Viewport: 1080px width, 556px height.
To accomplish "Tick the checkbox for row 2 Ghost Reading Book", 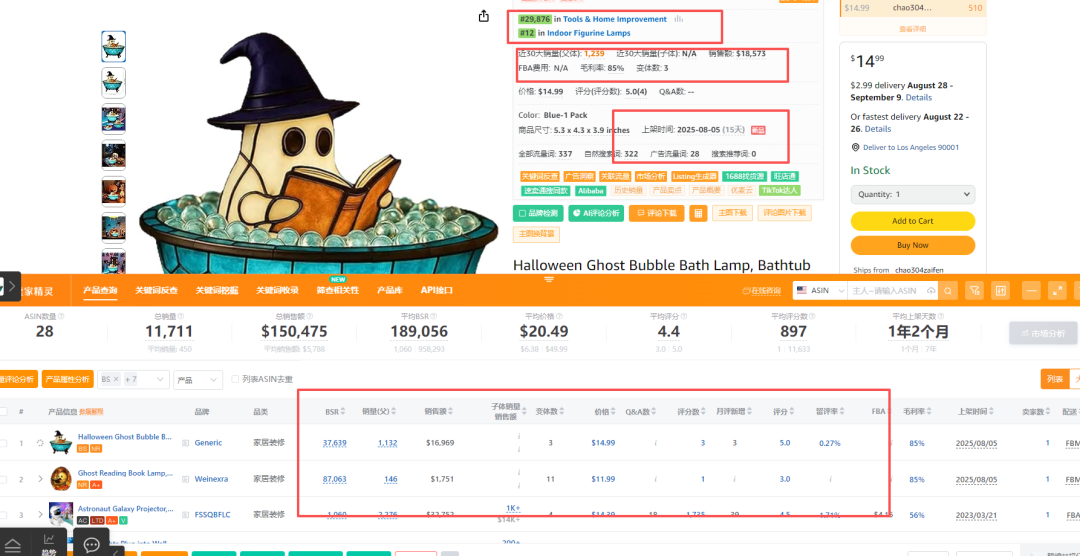I will (x=3, y=479).
